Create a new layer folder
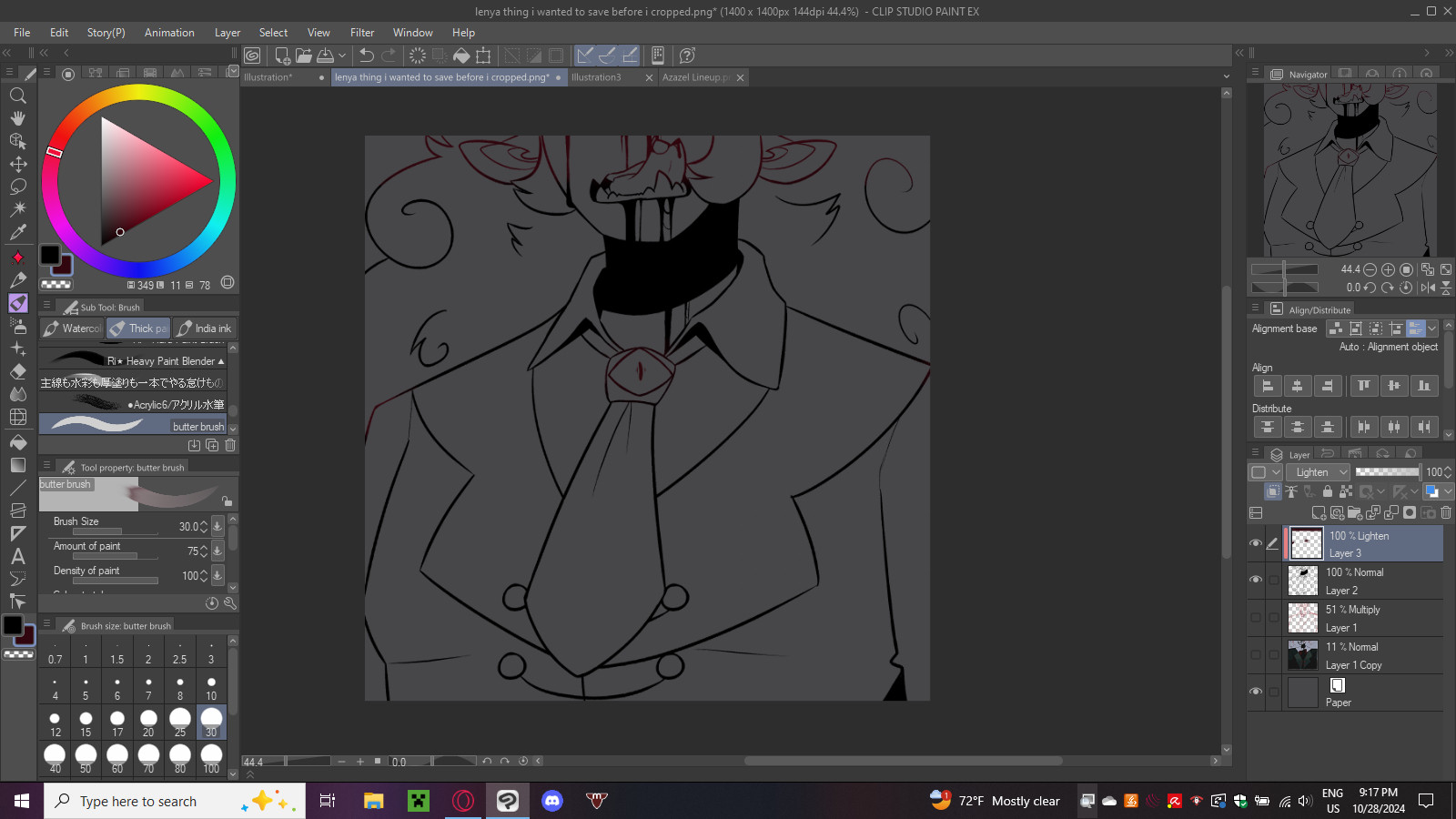 1355,513
